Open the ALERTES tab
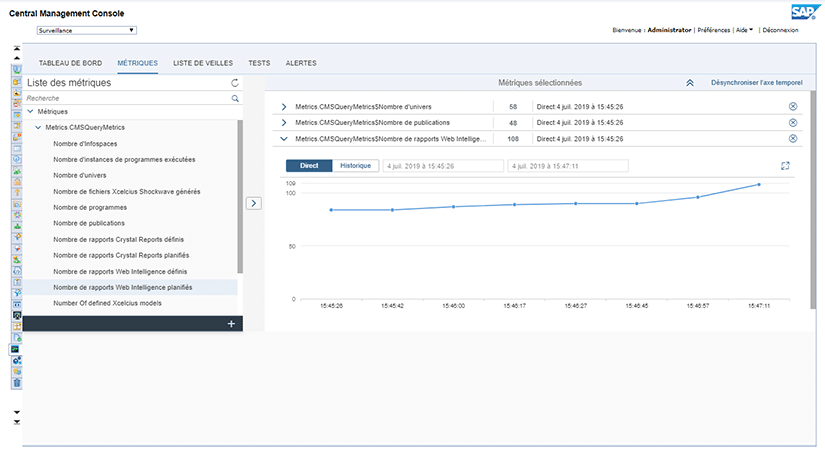This screenshot has width=825, height=460. point(301,63)
